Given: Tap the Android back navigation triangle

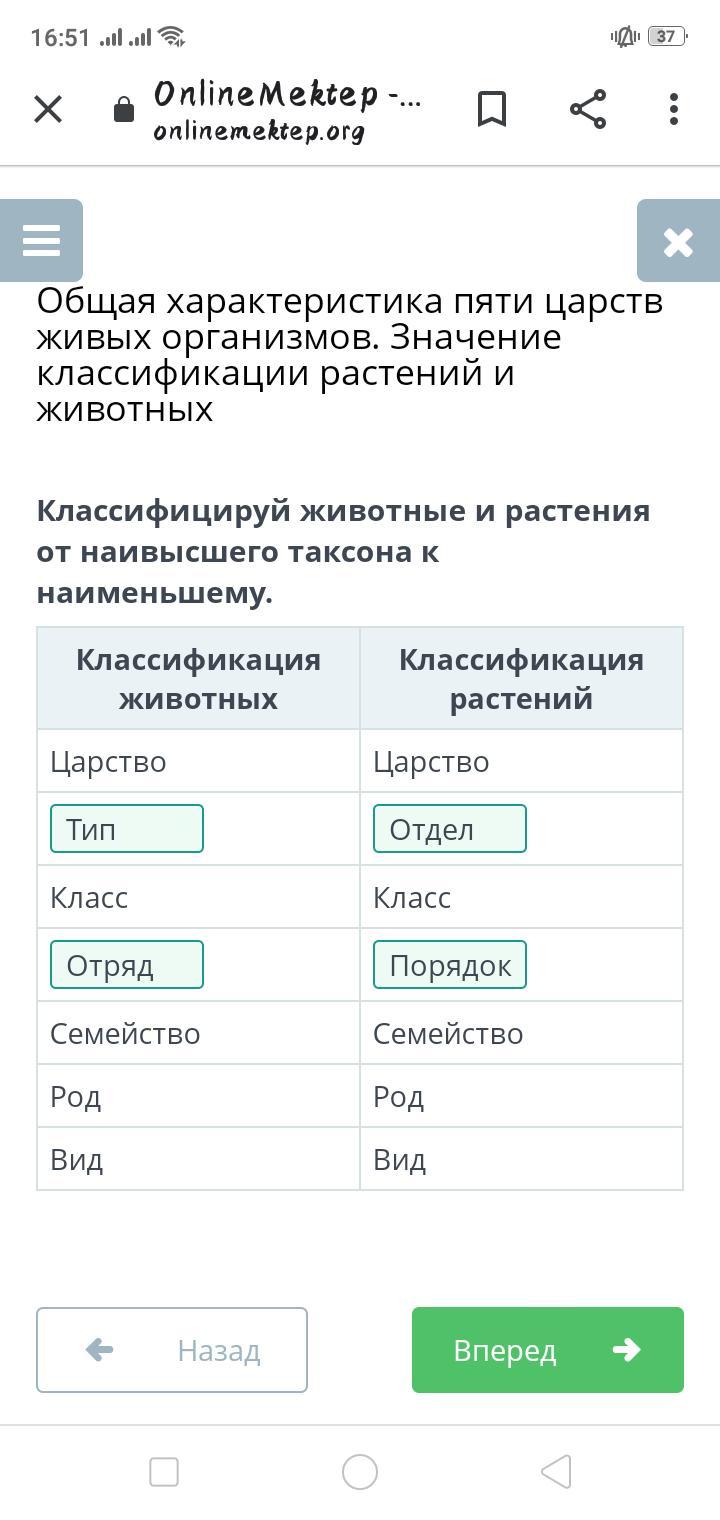Looking at the screenshot, I should click(556, 1472).
